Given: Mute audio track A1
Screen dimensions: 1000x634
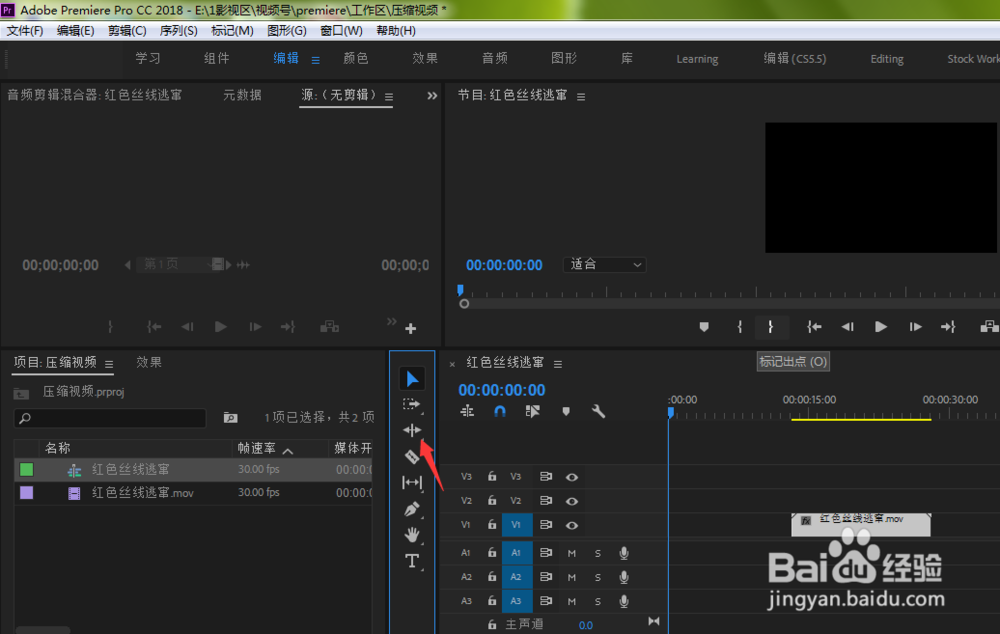Looking at the screenshot, I should [x=571, y=553].
